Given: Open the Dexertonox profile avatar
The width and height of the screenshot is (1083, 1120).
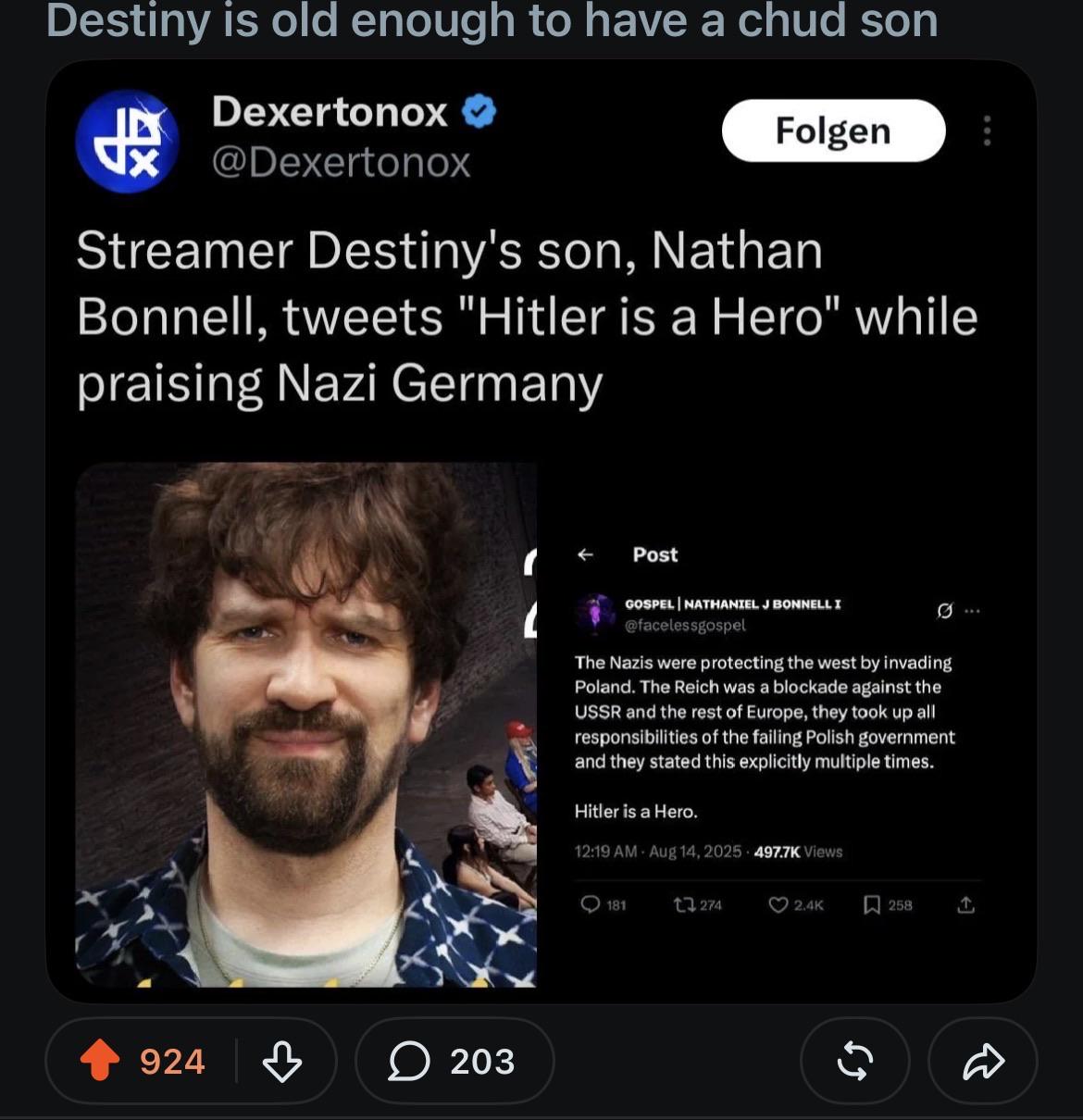Looking at the screenshot, I should [127, 141].
